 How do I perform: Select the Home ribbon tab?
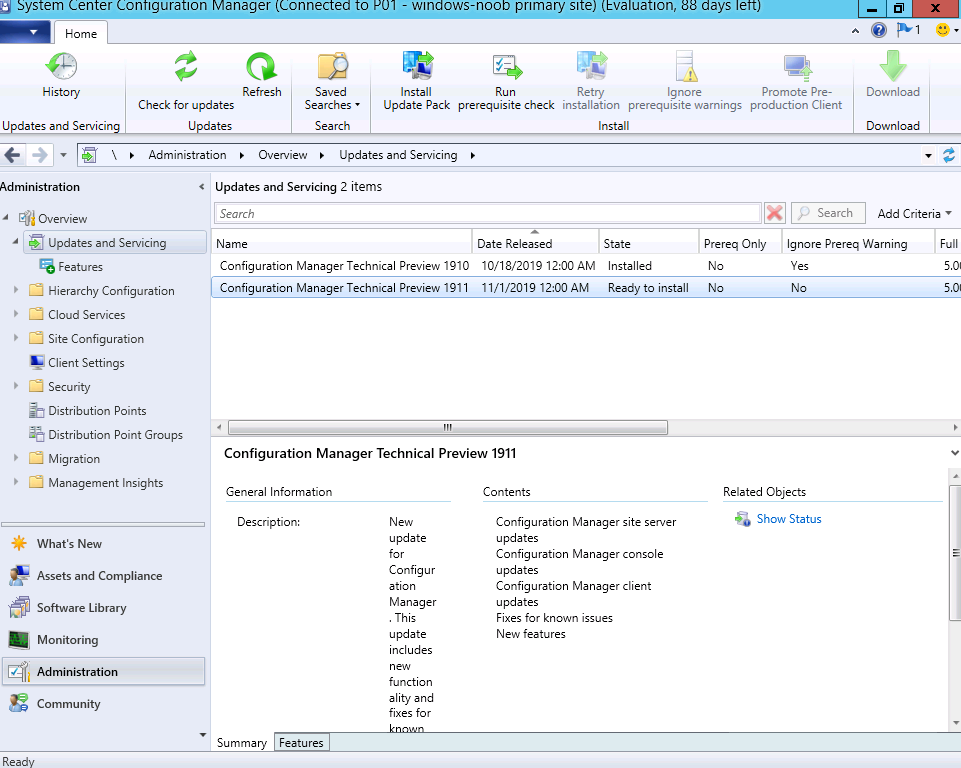81,33
